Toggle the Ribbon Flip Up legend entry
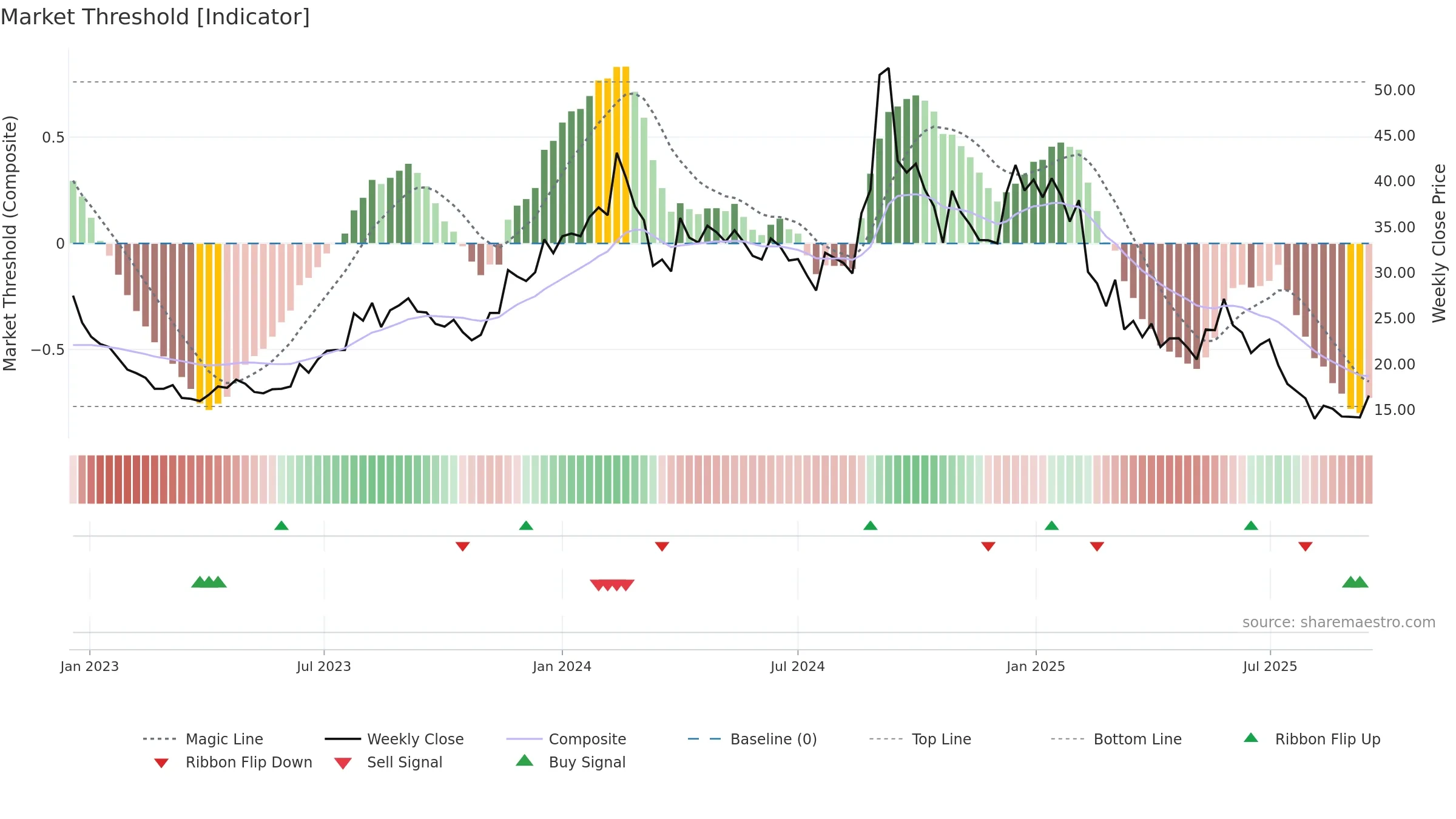The height and width of the screenshot is (819, 1456). pyautogui.click(x=1312, y=739)
